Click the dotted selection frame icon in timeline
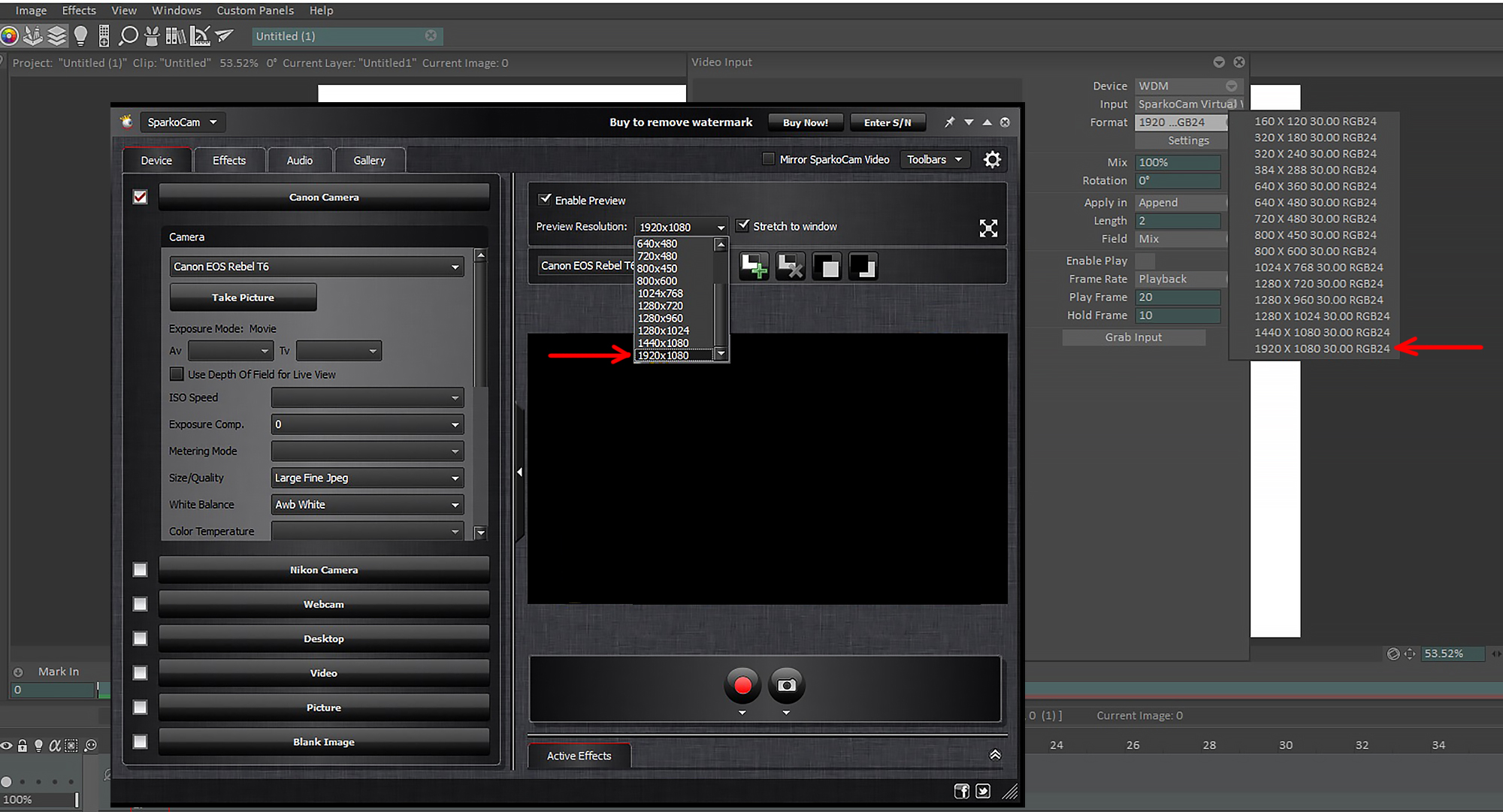The height and width of the screenshot is (812, 1503). click(71, 746)
